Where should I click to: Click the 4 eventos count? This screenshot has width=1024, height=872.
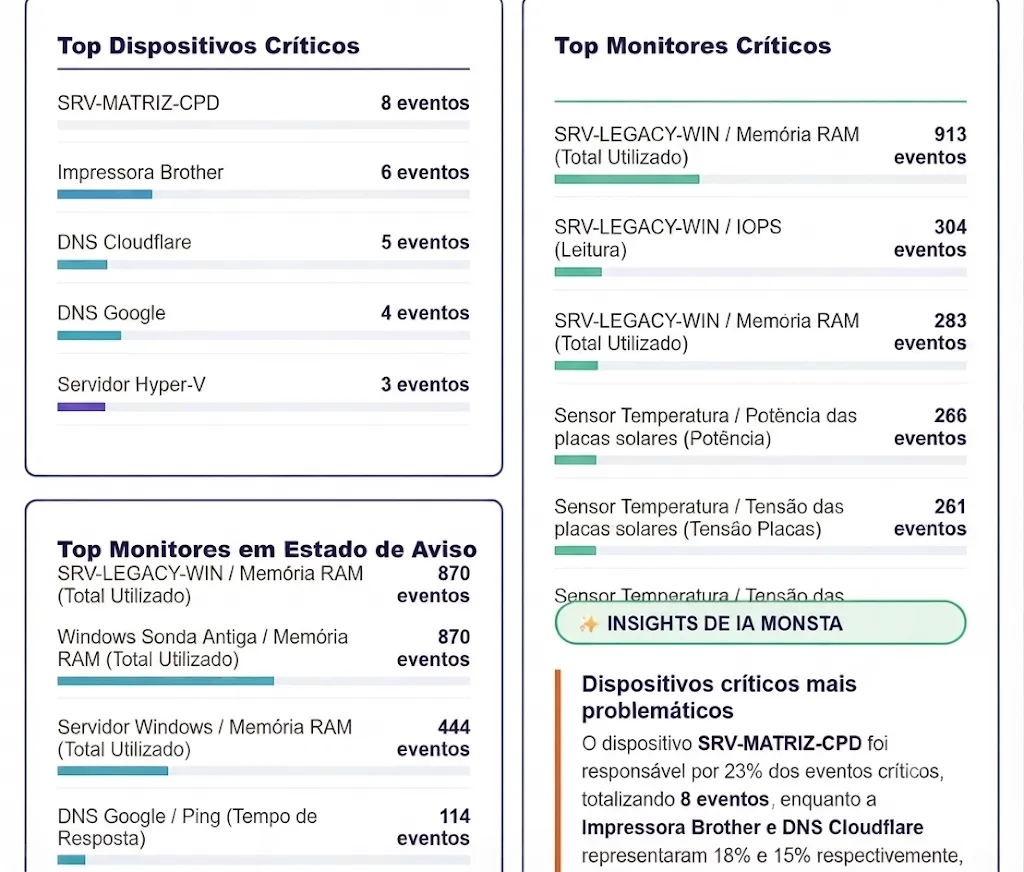425,313
